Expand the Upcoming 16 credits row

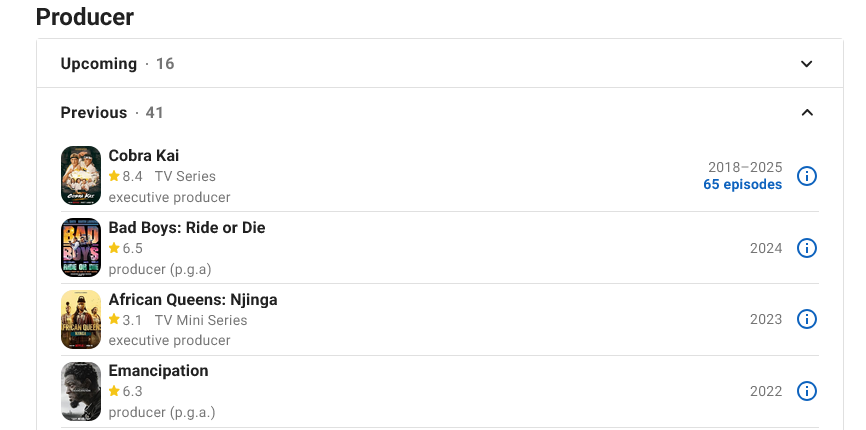(x=440, y=63)
